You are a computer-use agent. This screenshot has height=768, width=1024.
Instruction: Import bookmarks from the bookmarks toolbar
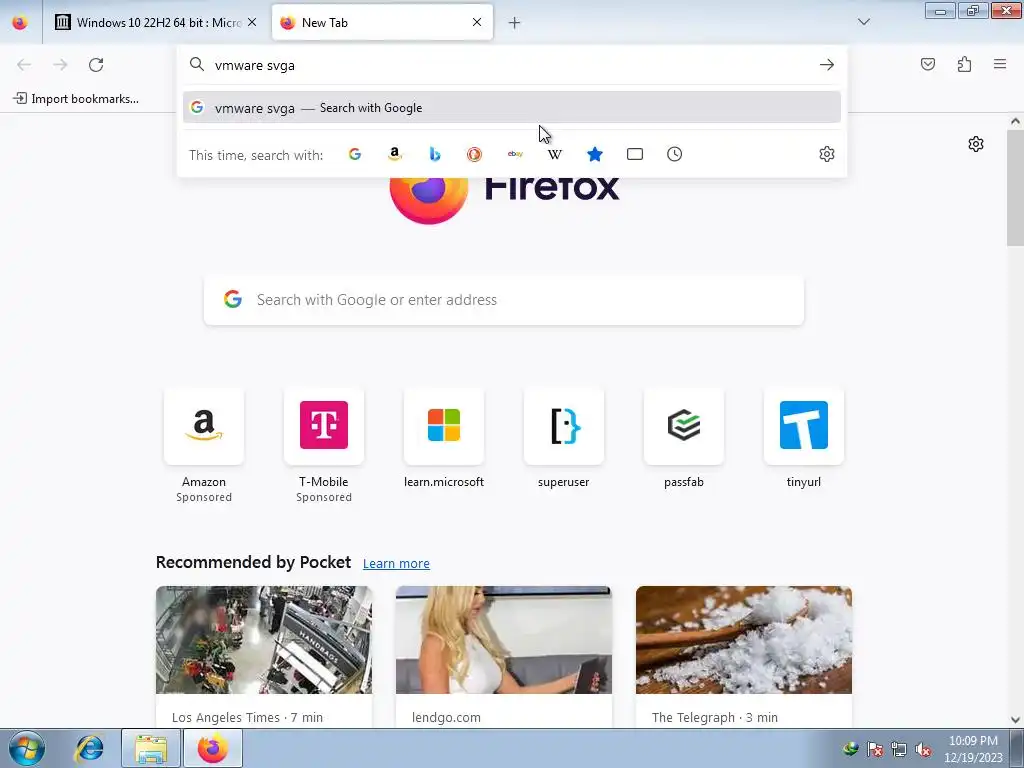(76, 99)
